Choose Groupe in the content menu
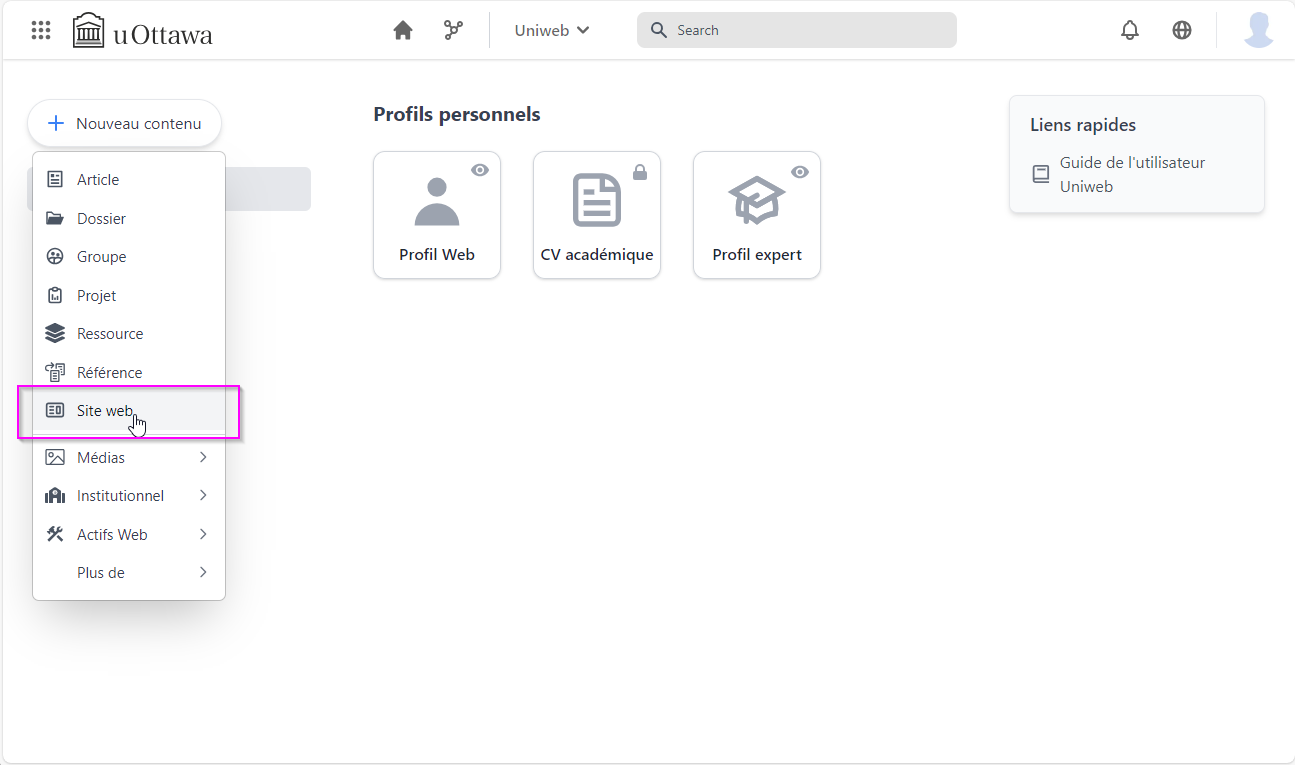The width and height of the screenshot is (1295, 765). [x=129, y=257]
